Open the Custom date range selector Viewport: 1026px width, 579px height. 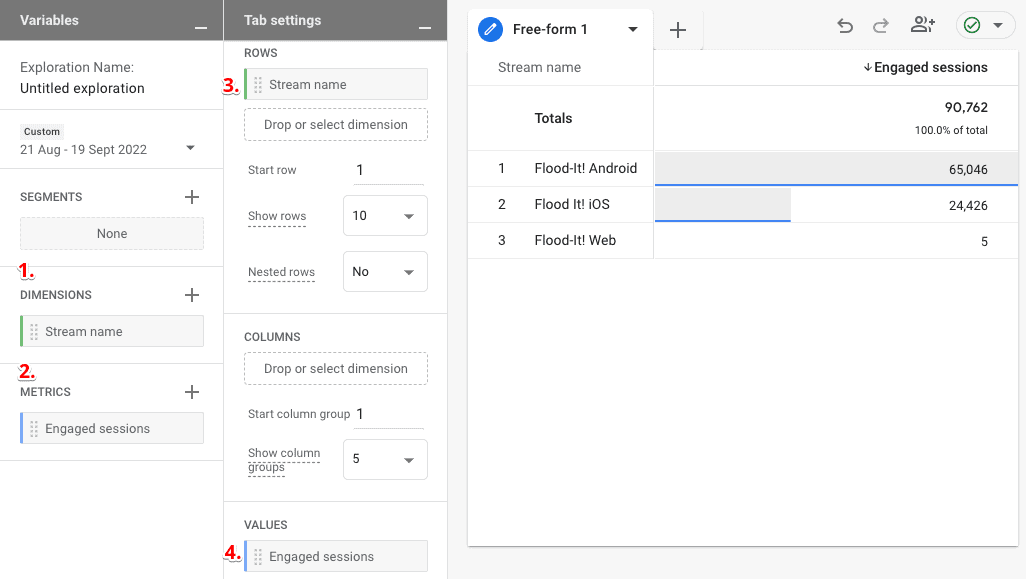pos(111,142)
